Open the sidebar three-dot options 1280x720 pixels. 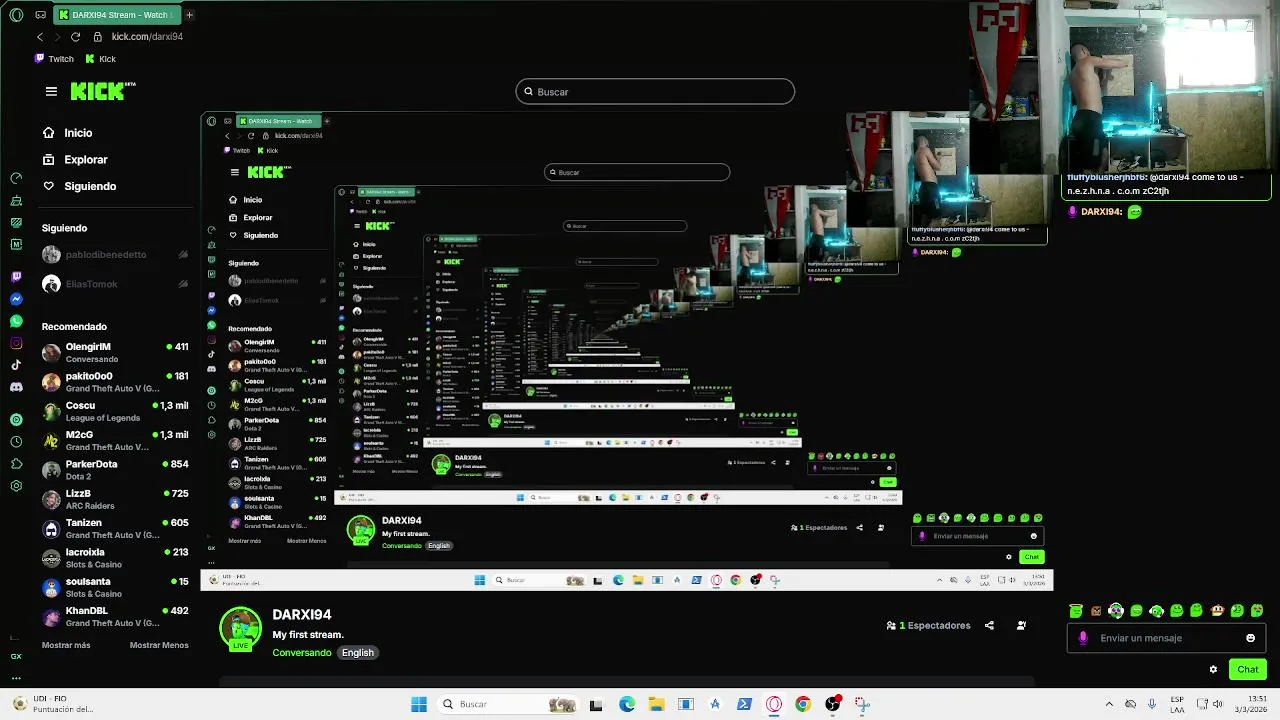coord(16,677)
